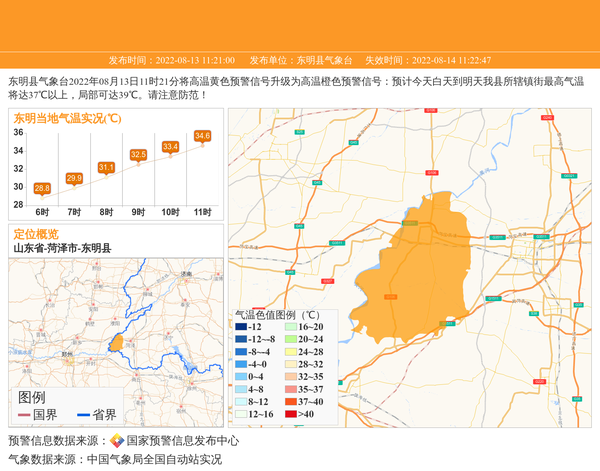600x471 pixels.
Task: Click small orange county marker on overview map
Action: click(117, 342)
